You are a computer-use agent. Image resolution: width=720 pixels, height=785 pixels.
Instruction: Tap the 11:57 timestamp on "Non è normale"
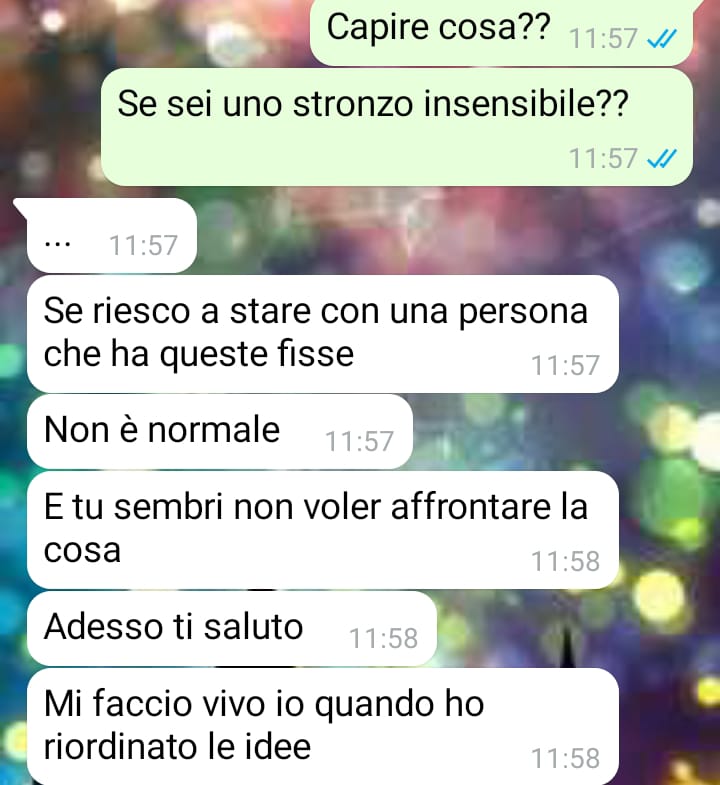359,442
